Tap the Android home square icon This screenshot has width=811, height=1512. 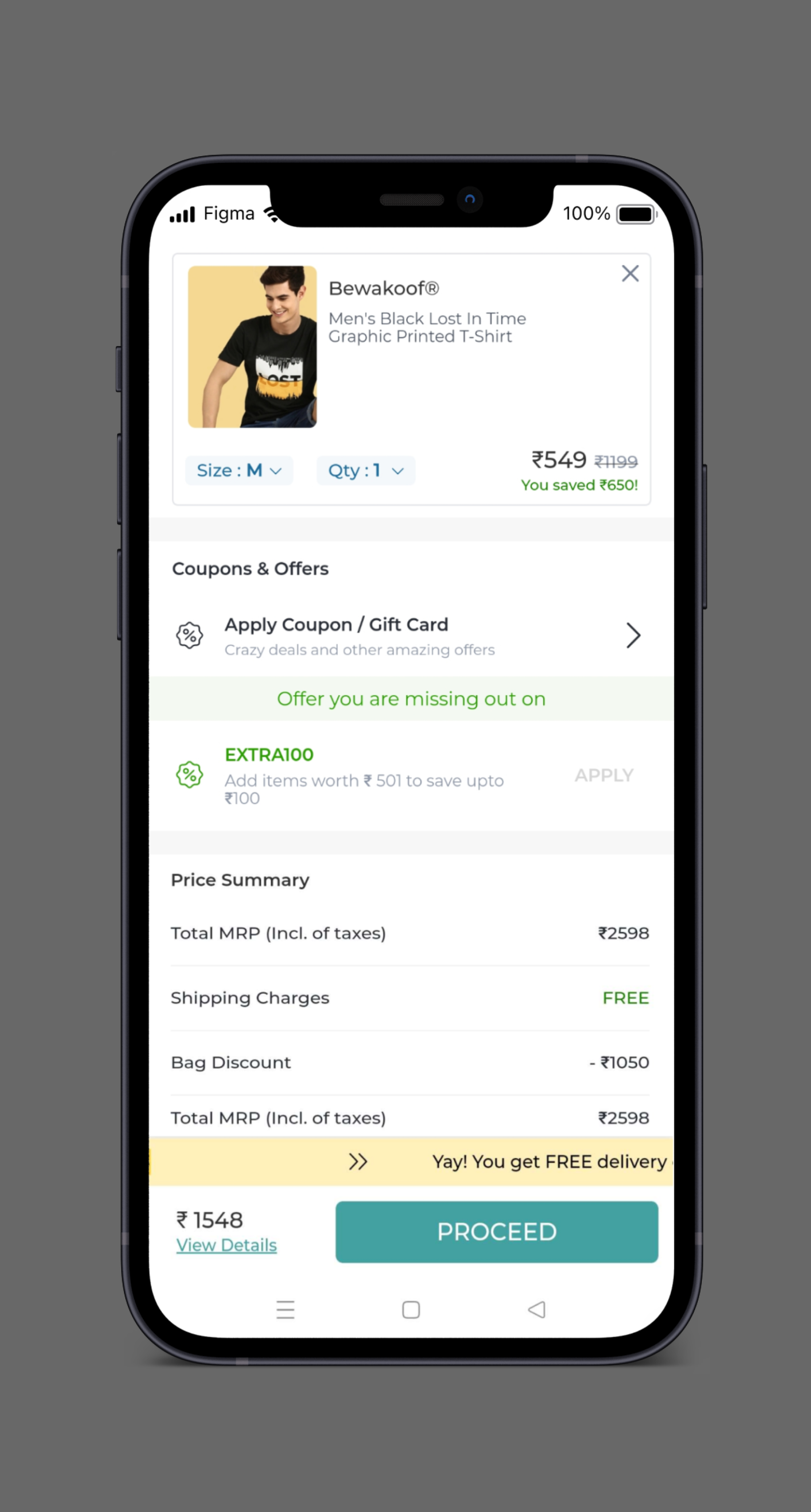click(411, 1310)
